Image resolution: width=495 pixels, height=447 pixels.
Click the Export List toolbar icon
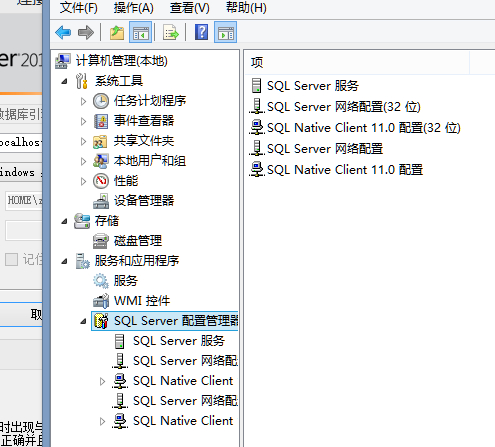171,33
